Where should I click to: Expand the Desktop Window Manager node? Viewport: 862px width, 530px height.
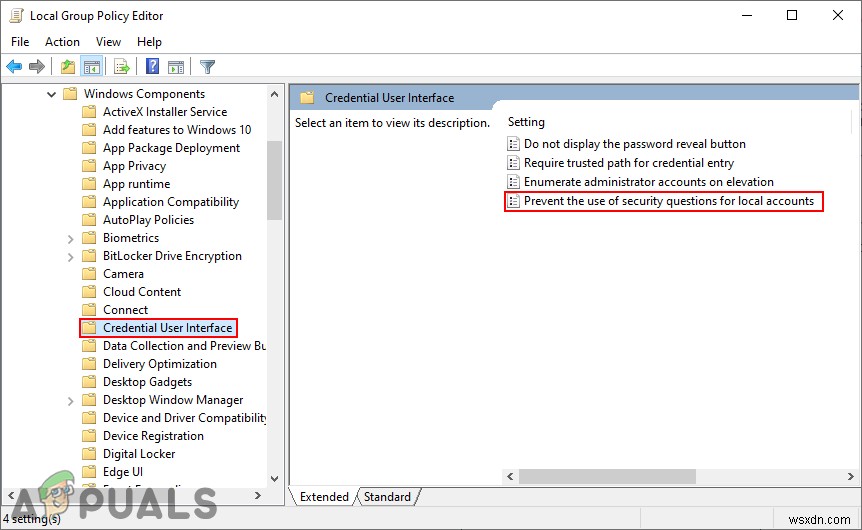pos(70,401)
